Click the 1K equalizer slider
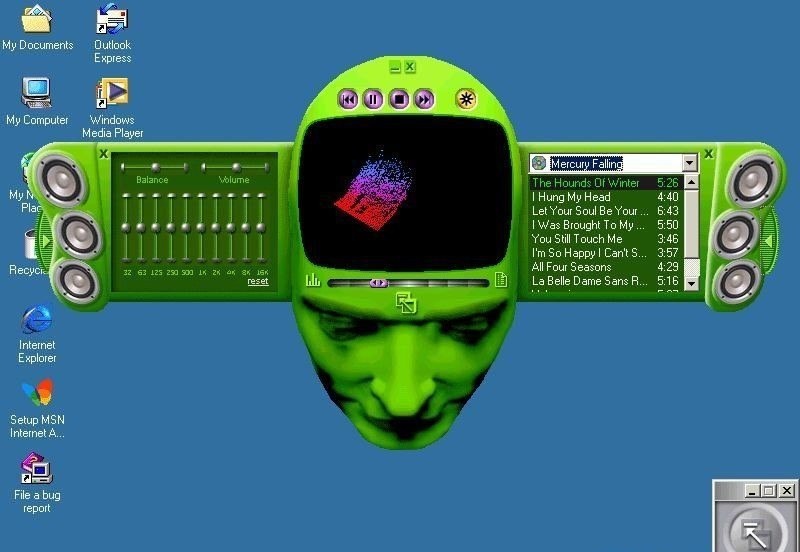 point(201,228)
